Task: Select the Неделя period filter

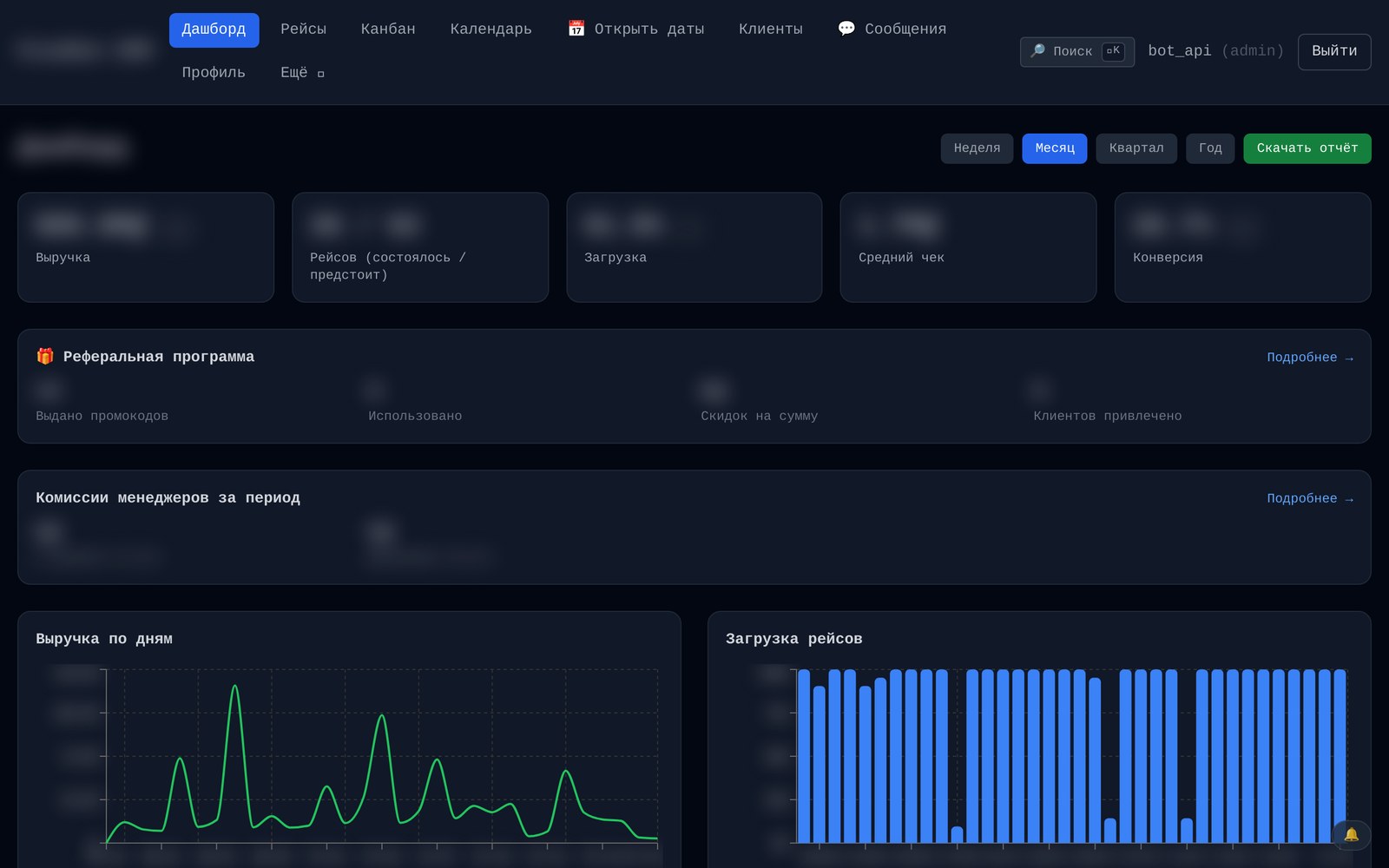Action: point(977,148)
